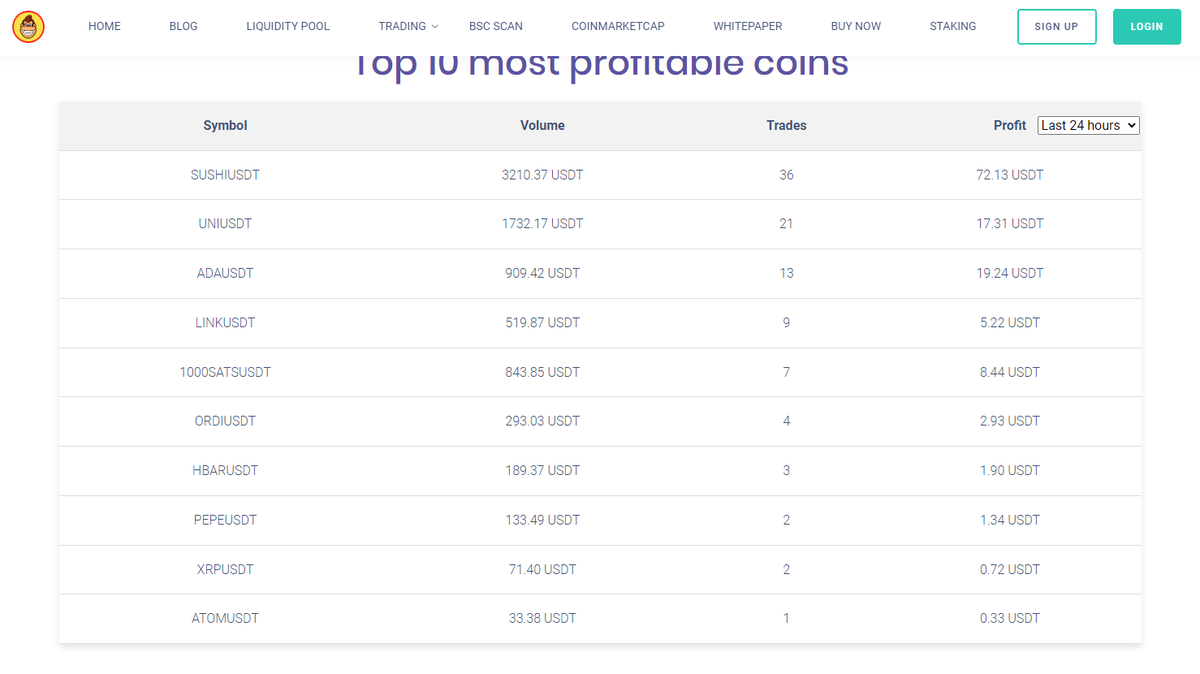Click the 17.31 USDT profit value
The image size is (1200, 674).
pos(1010,224)
